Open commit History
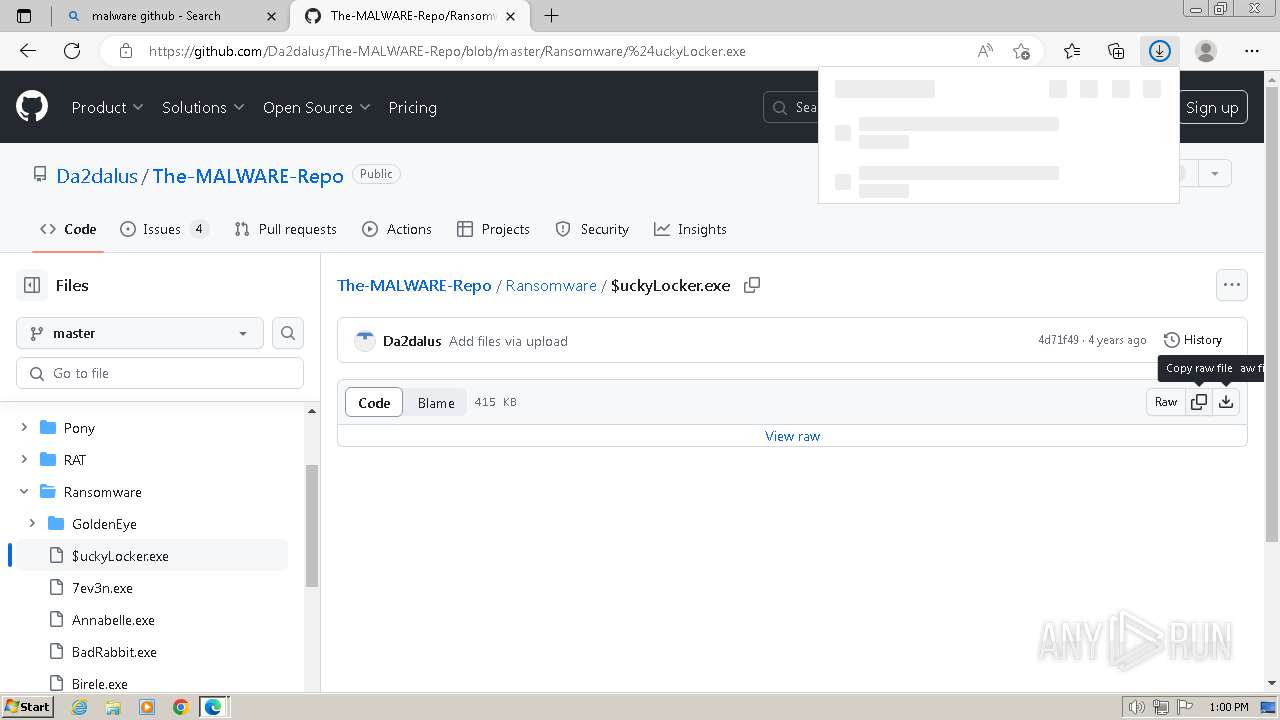 coord(1193,340)
